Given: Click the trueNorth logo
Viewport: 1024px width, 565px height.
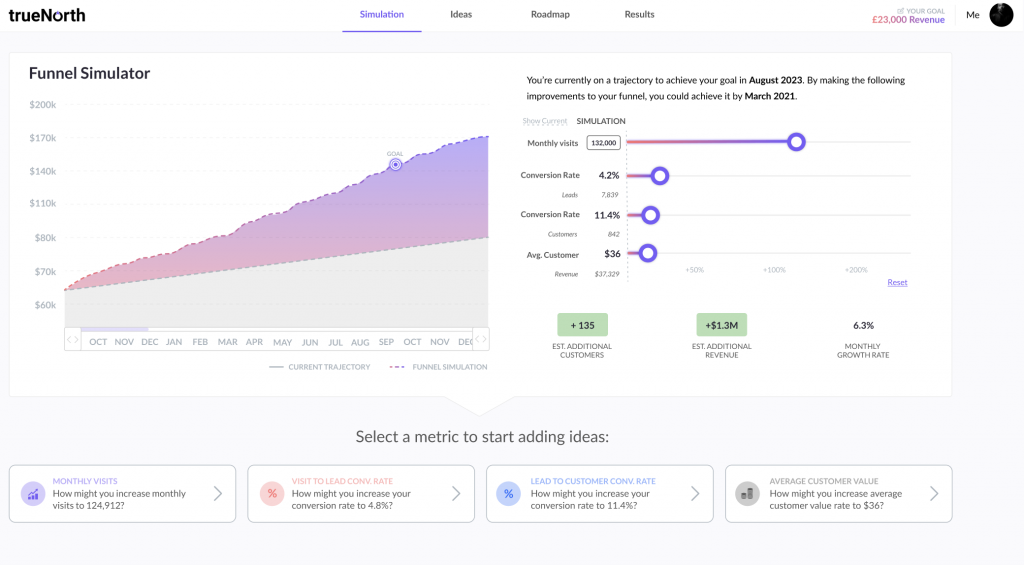Looking at the screenshot, I should [47, 15].
